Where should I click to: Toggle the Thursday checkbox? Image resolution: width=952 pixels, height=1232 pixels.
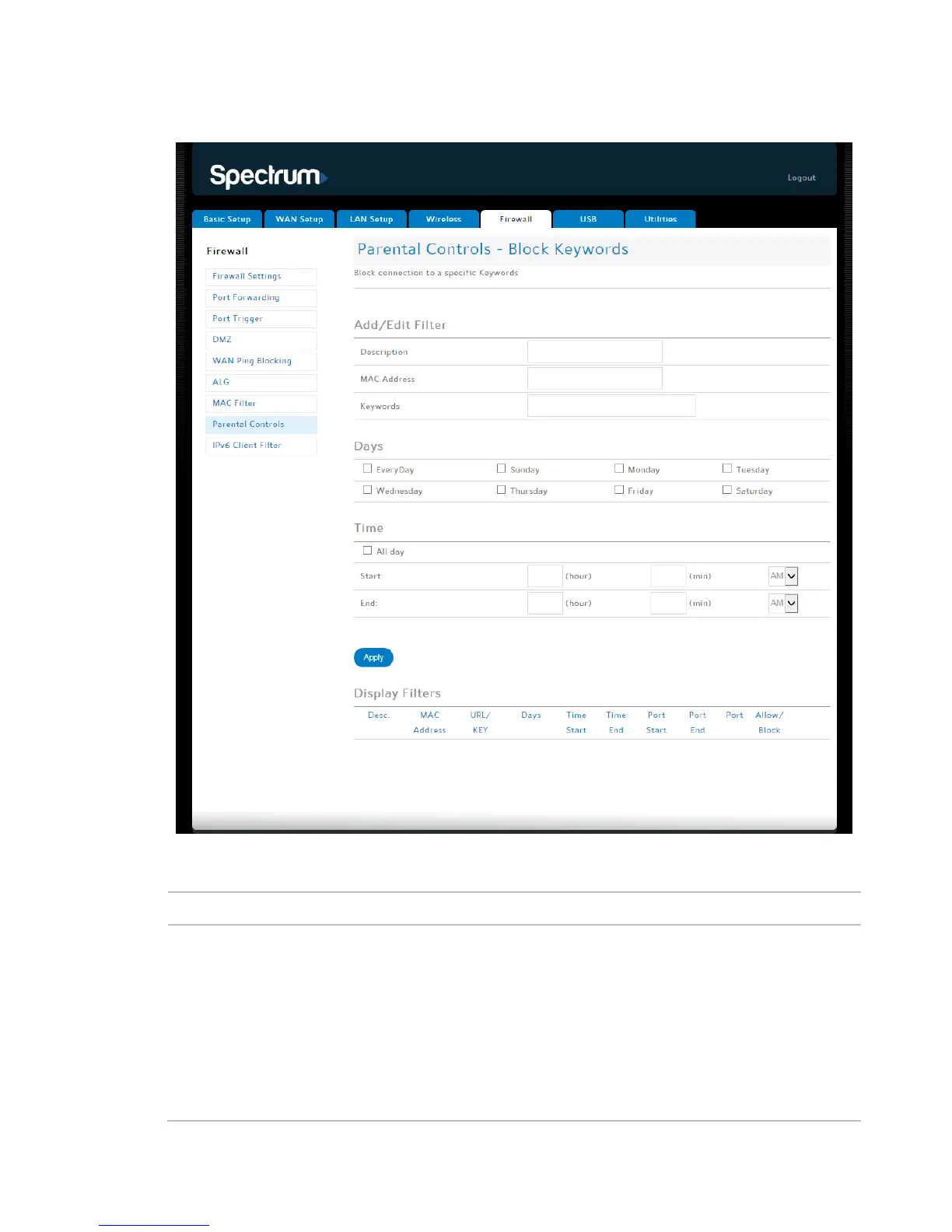(502, 490)
